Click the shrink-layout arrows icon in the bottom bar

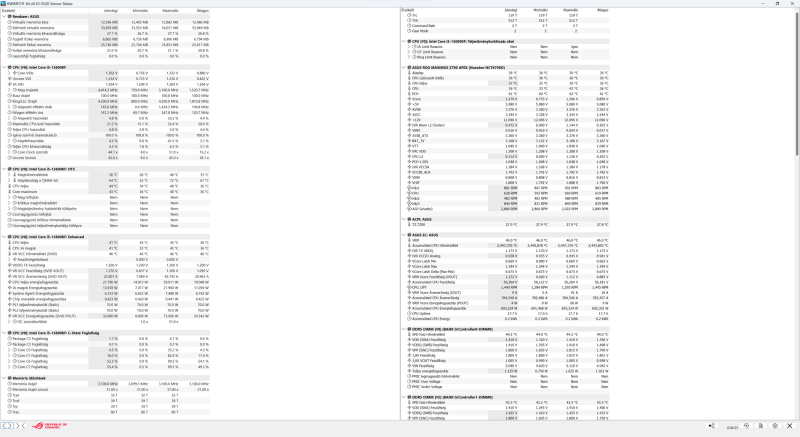pyautogui.click(x=21, y=425)
